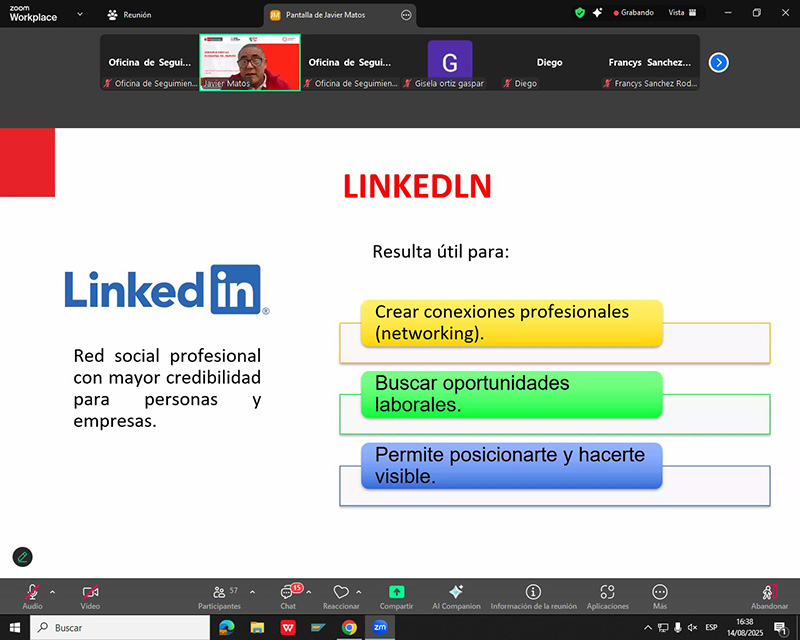This screenshot has width=800, height=640.
Task: Open share options ellipsis on Pantalla tab
Action: tap(406, 15)
